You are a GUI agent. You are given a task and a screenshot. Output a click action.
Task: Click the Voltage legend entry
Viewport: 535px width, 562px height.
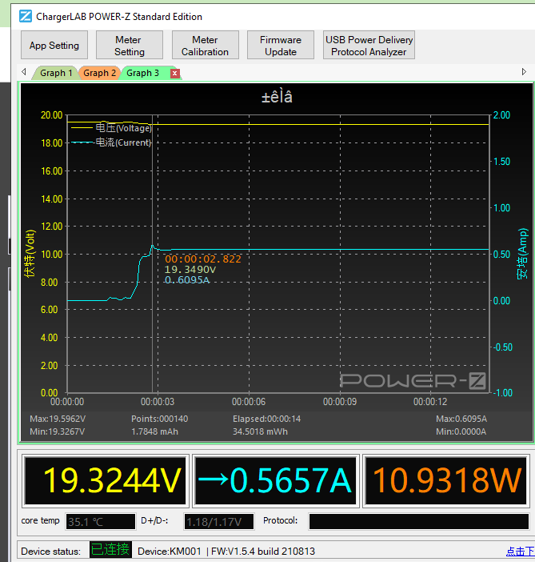coord(111,128)
